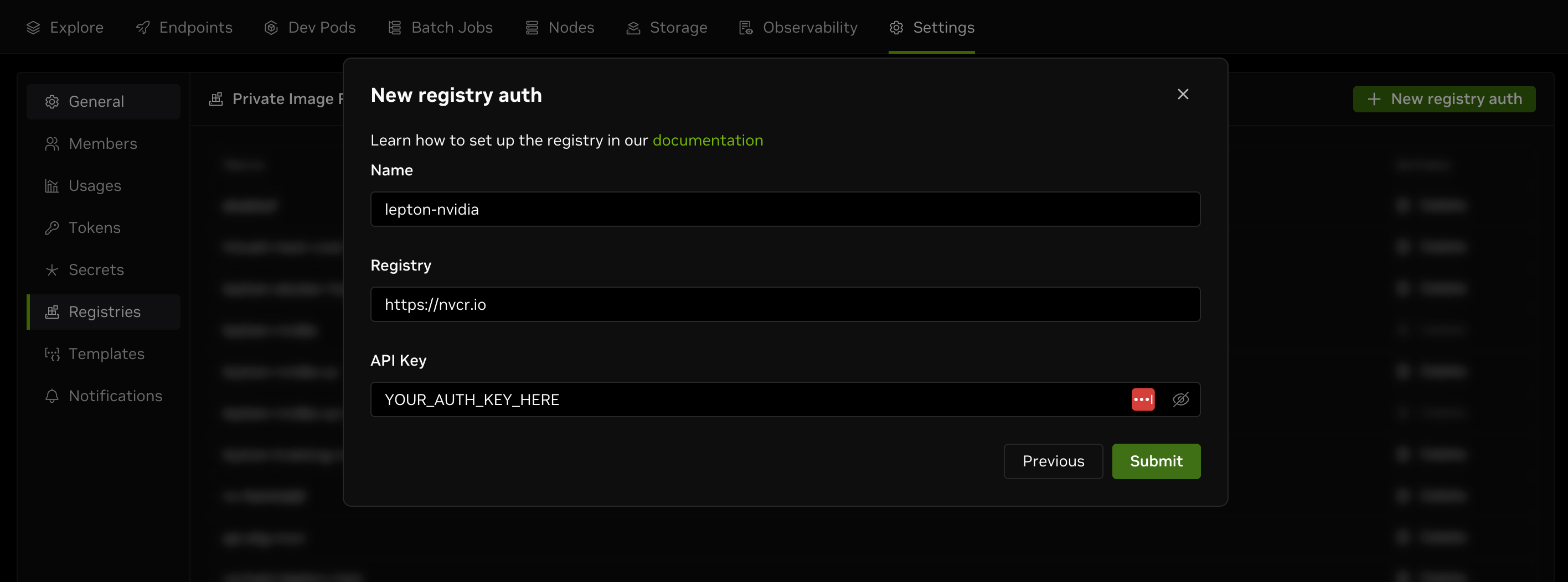The height and width of the screenshot is (582, 1568).
Task: Open the Explore tab
Action: click(x=65, y=27)
